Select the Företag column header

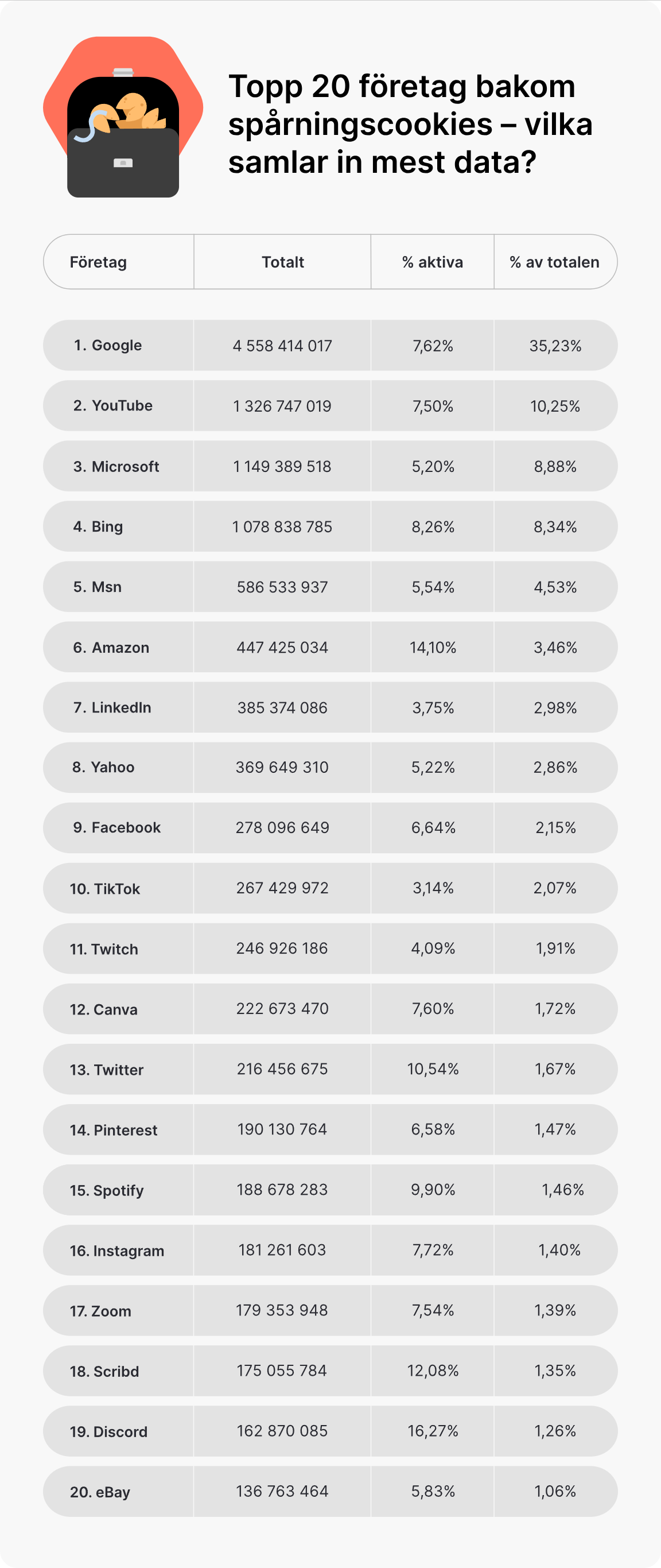[99, 262]
